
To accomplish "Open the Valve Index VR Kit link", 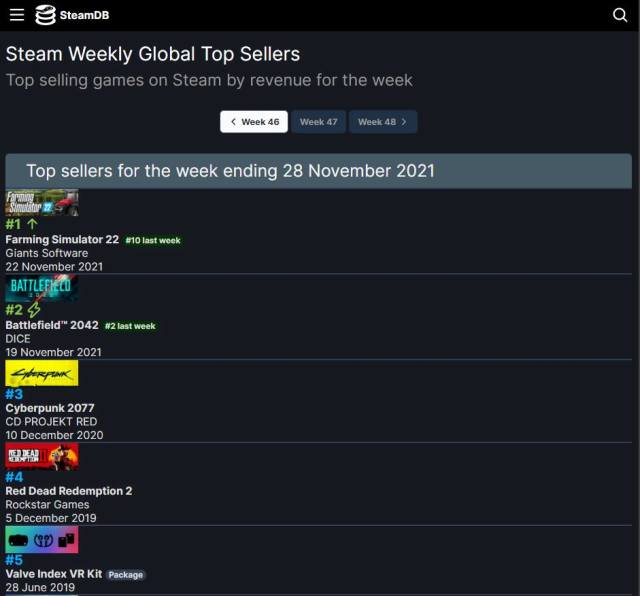I will coord(53,574).
